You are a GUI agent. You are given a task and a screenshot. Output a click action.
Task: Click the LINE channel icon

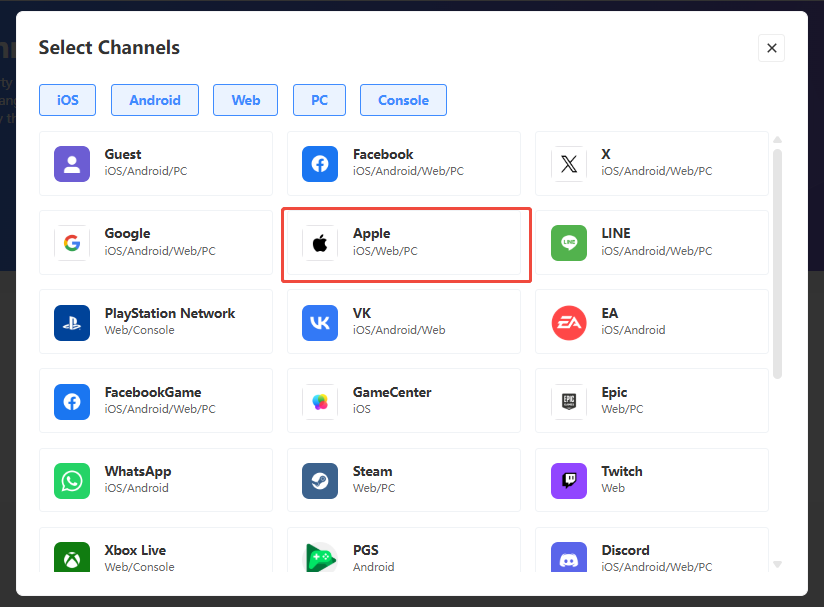click(x=569, y=243)
